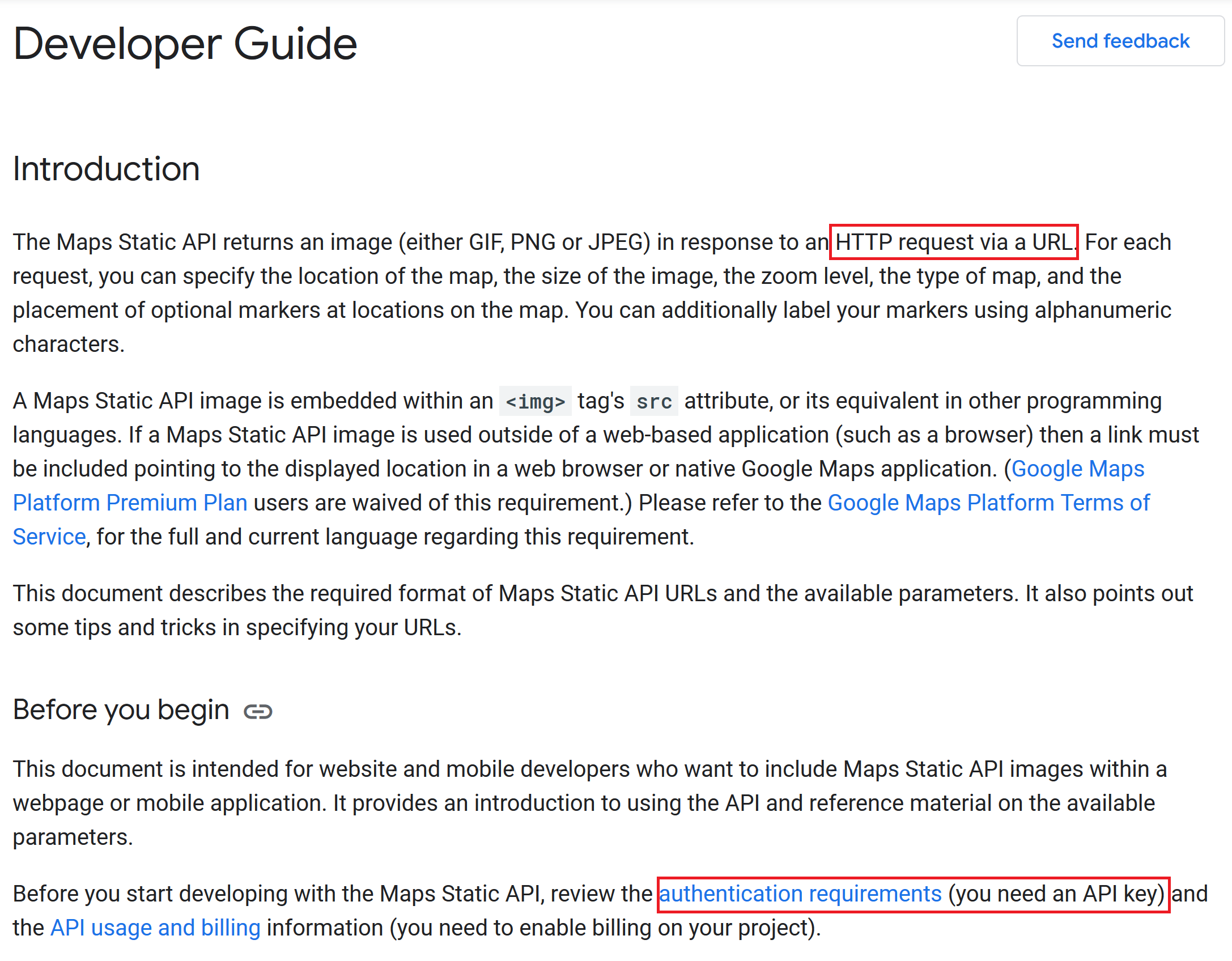Click the '(you need an API key)' text
Image resolution: width=1232 pixels, height=961 pixels.
[x=1056, y=894]
